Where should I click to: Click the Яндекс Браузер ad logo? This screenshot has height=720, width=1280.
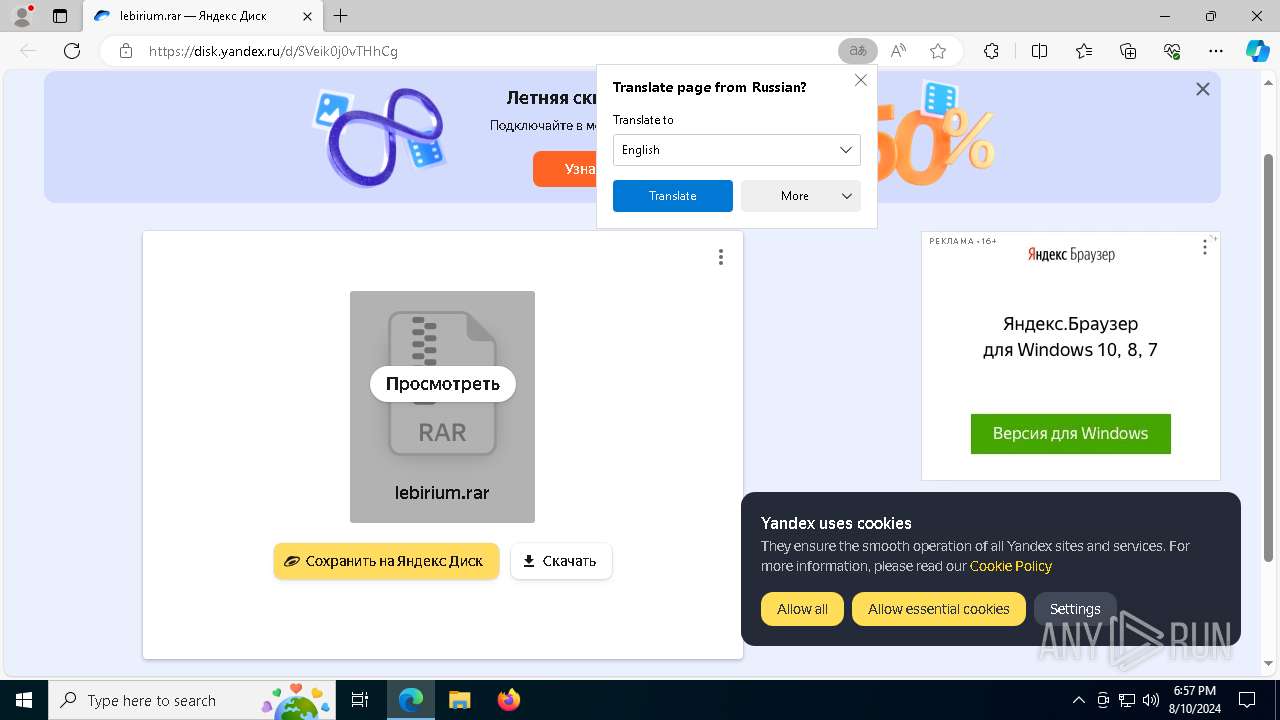coord(1071,255)
